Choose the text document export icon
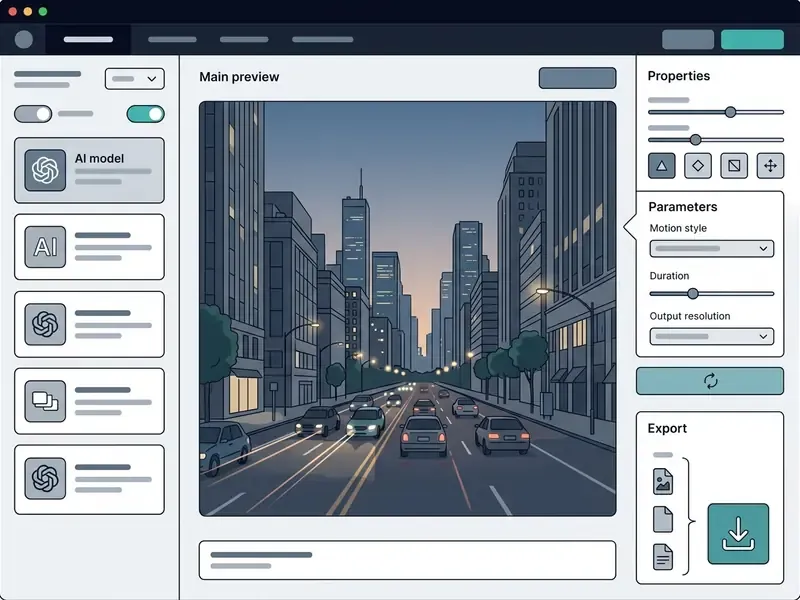 pos(663,557)
